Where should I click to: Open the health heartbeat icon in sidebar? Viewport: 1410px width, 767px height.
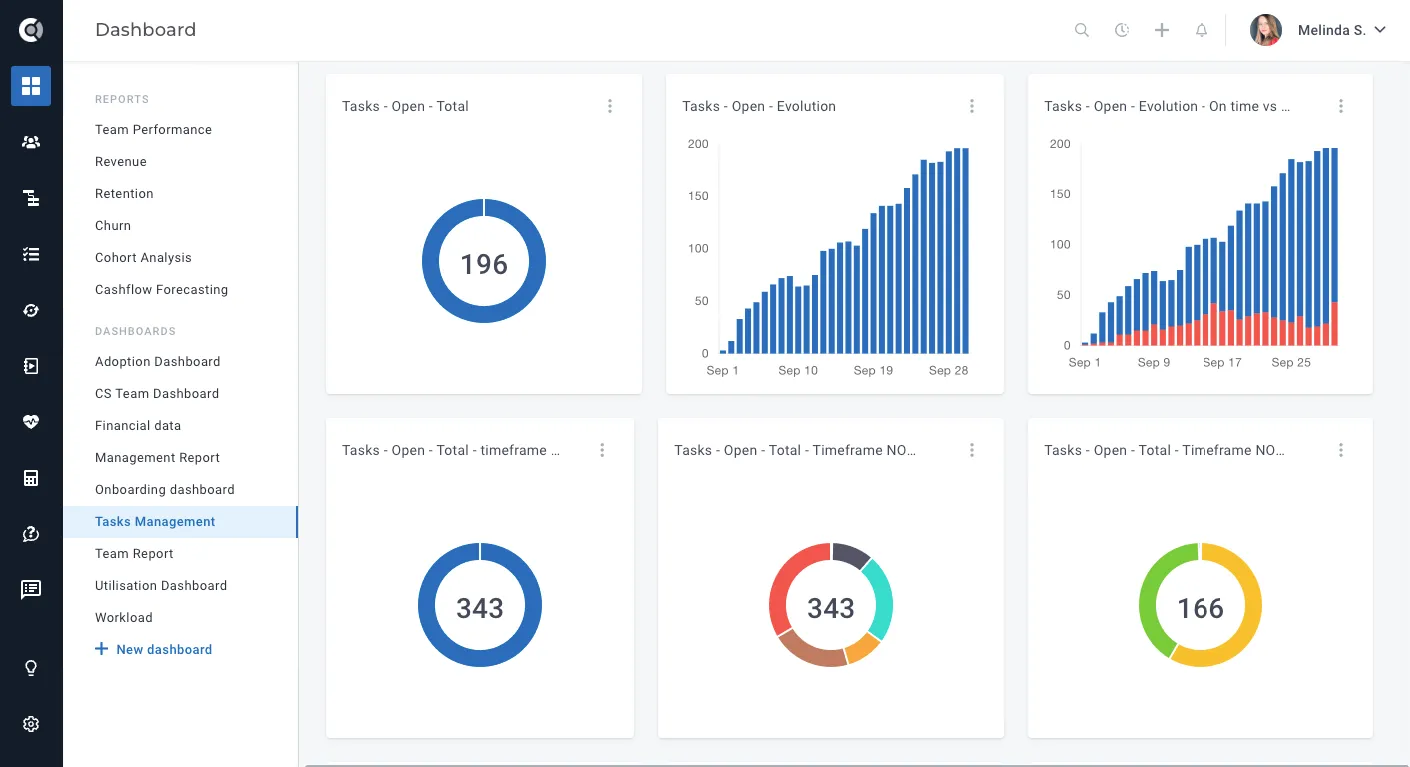coord(31,422)
